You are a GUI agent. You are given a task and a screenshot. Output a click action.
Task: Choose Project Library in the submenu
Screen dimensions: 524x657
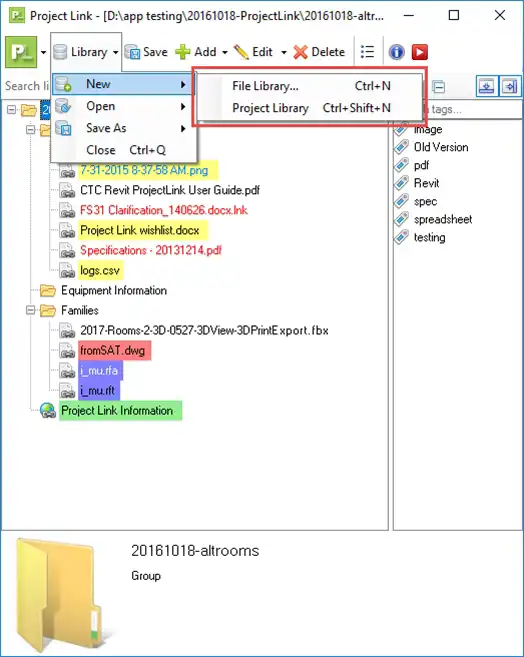point(311,108)
